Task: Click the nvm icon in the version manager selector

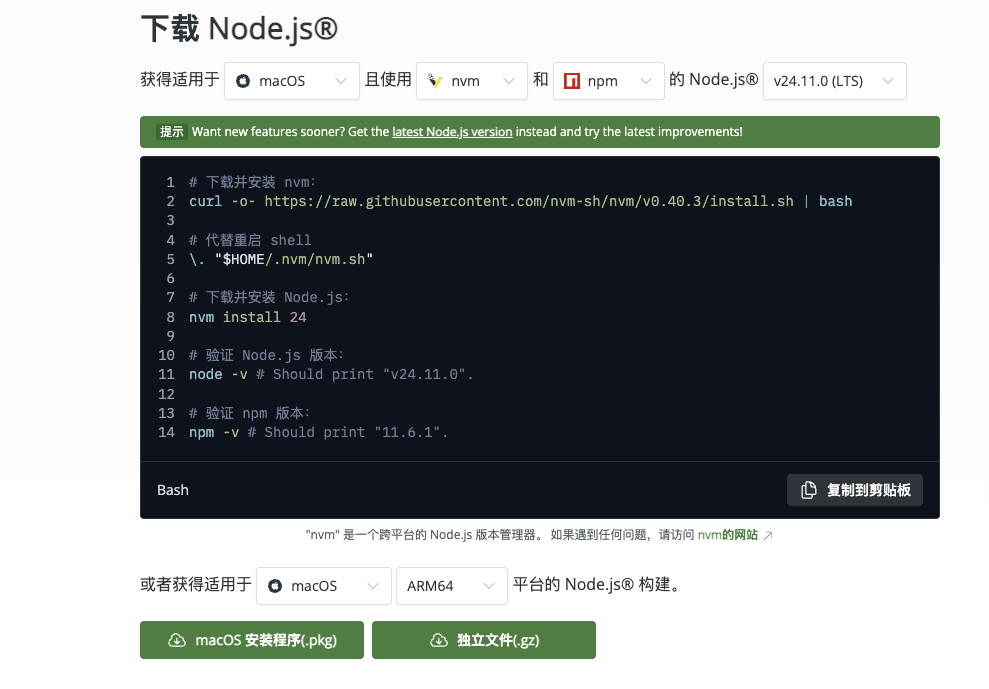Action: coord(435,81)
